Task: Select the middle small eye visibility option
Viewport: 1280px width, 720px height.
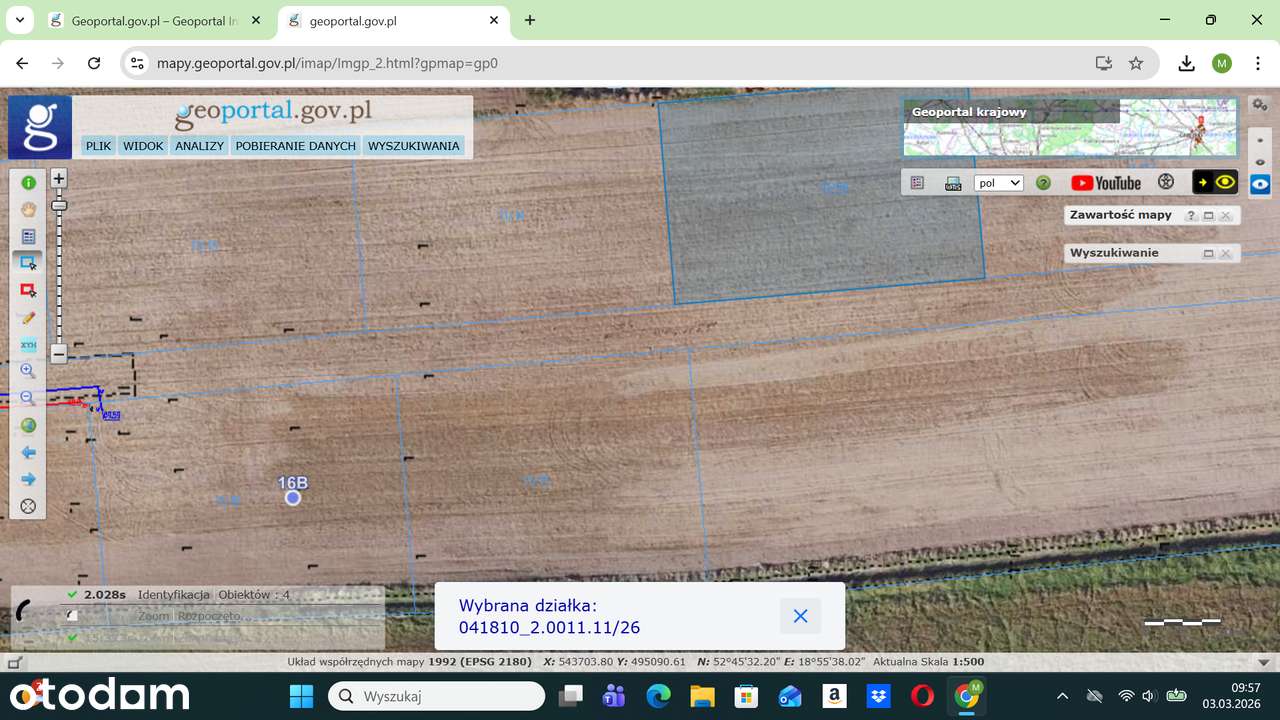Action: [1260, 161]
